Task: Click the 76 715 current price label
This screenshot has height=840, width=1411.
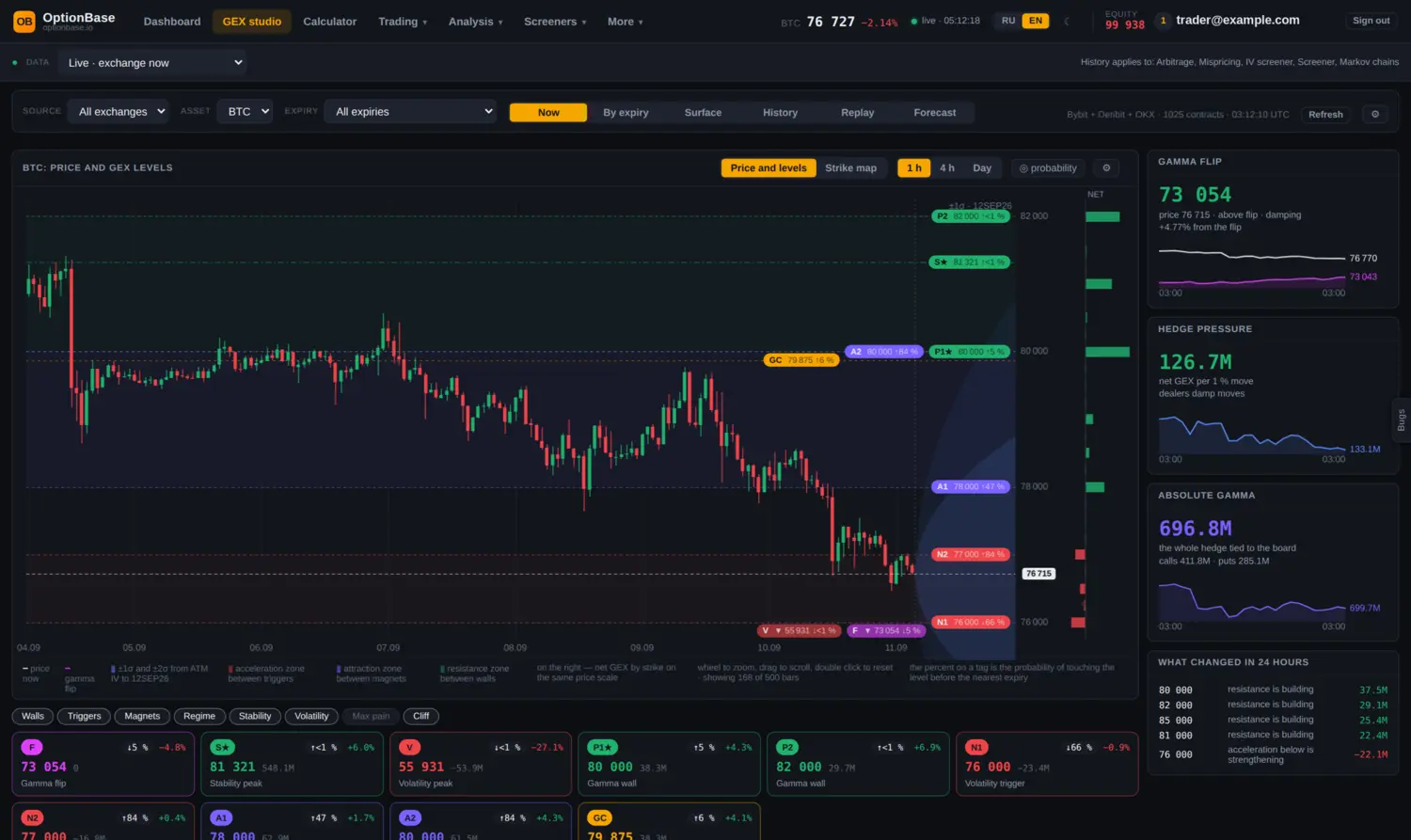Action: click(x=1038, y=574)
